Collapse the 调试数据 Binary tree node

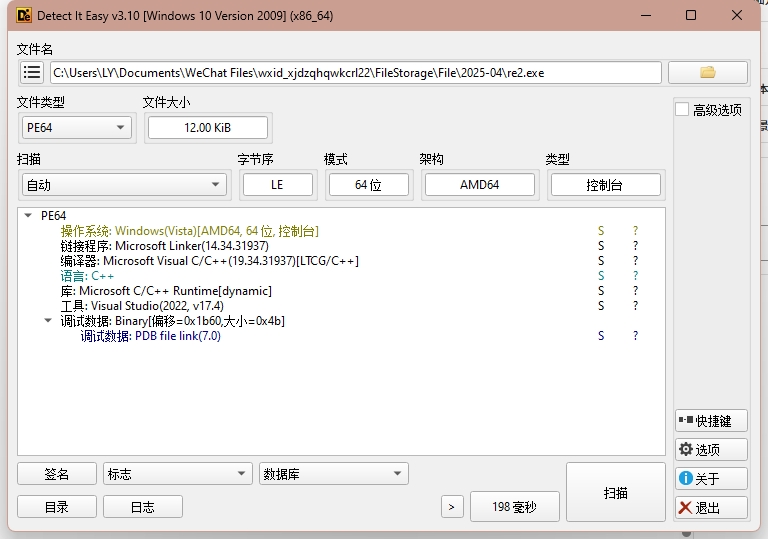pos(48,321)
